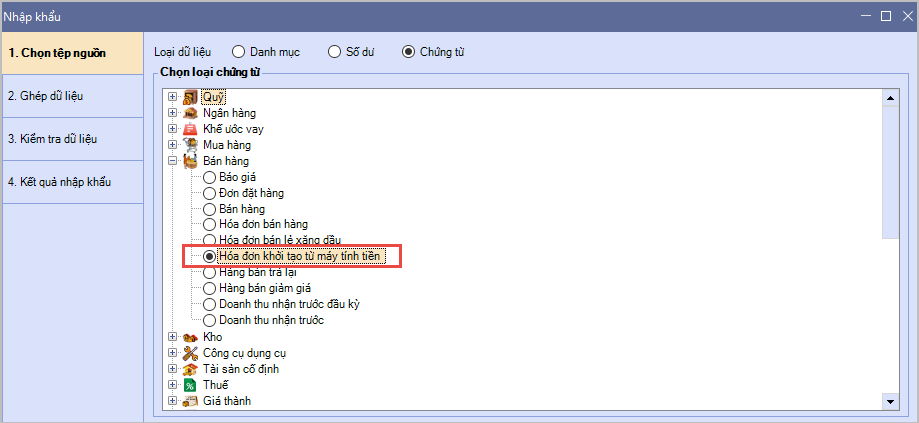
Task: Click the Công cụ dụng cụ tools icon
Action: click(x=190, y=353)
